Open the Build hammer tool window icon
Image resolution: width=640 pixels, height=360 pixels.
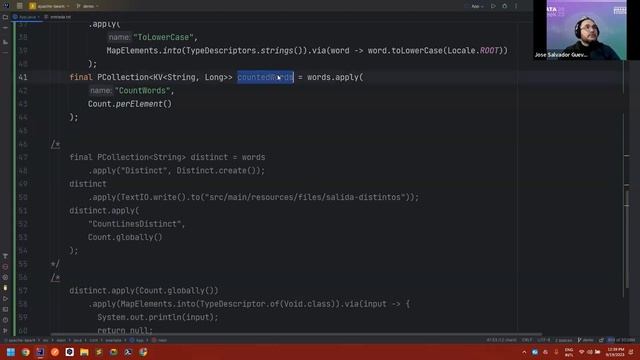click(5, 256)
